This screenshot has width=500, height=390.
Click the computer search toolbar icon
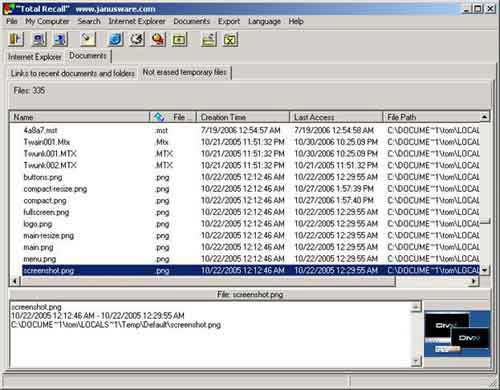pos(39,39)
